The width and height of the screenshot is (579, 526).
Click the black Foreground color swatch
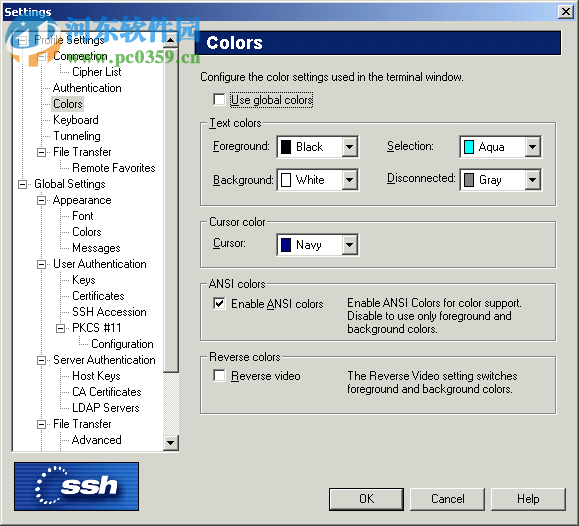point(286,147)
